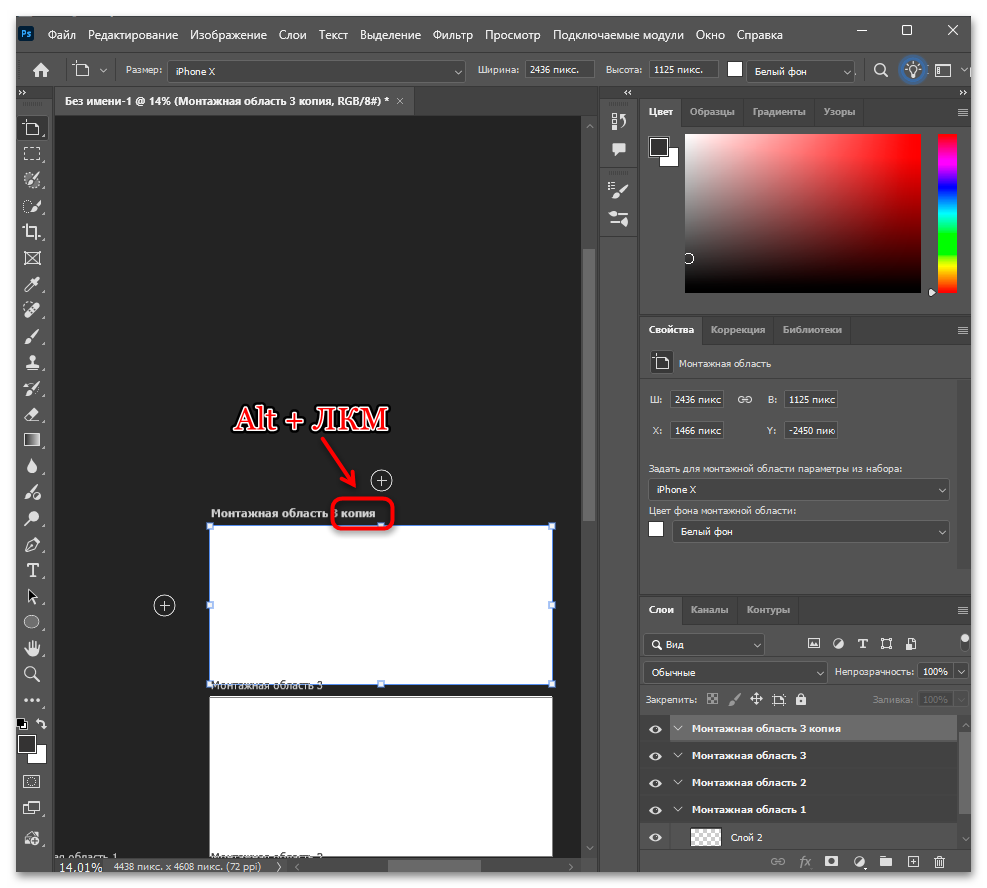This screenshot has width=987, height=888.
Task: Select the Zoom tool in the toolbar
Action: tap(32, 674)
